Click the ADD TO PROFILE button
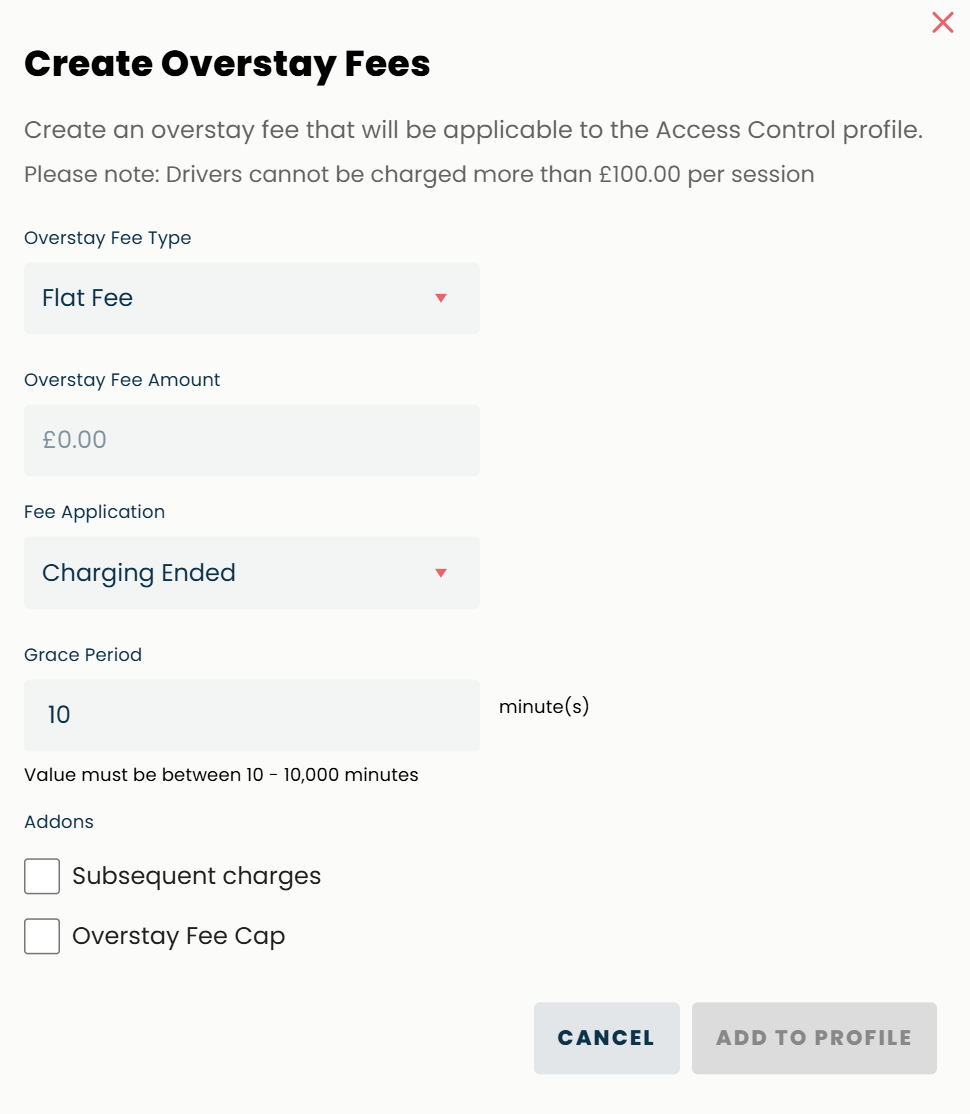 tap(813, 1037)
